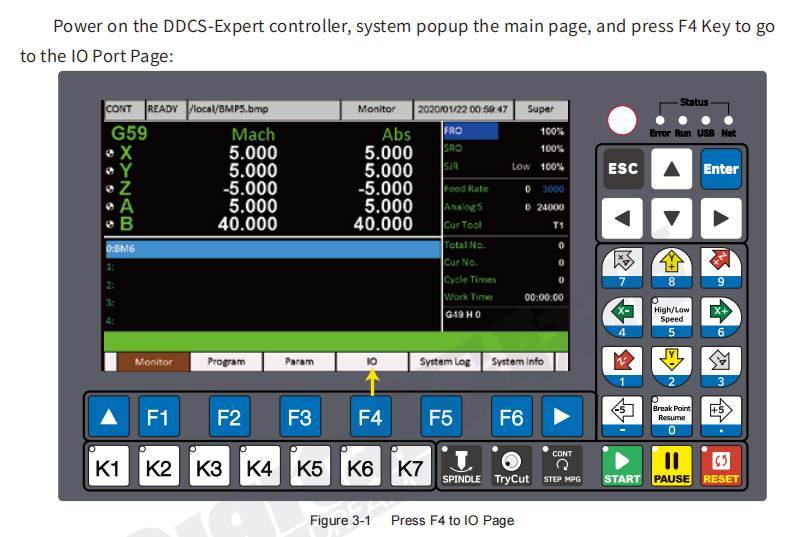Viewport: 806px width, 537px height.
Task: Select the IO tab on screen
Action: pyautogui.click(x=371, y=362)
